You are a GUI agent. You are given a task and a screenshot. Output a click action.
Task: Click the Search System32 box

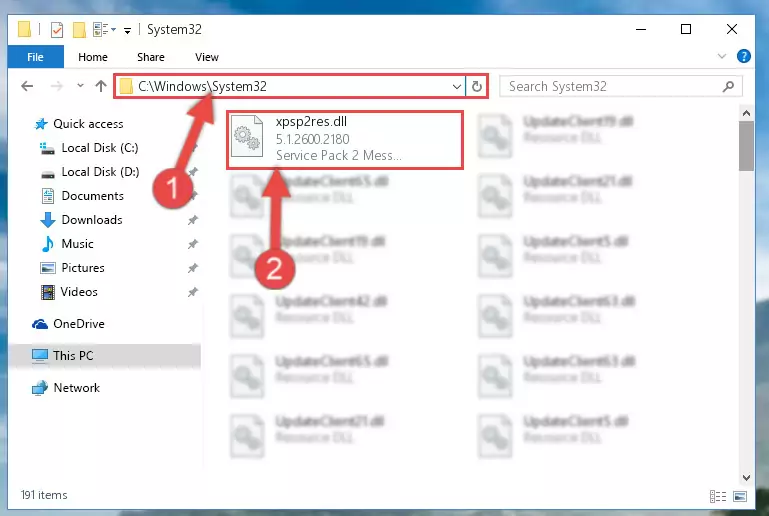click(621, 87)
